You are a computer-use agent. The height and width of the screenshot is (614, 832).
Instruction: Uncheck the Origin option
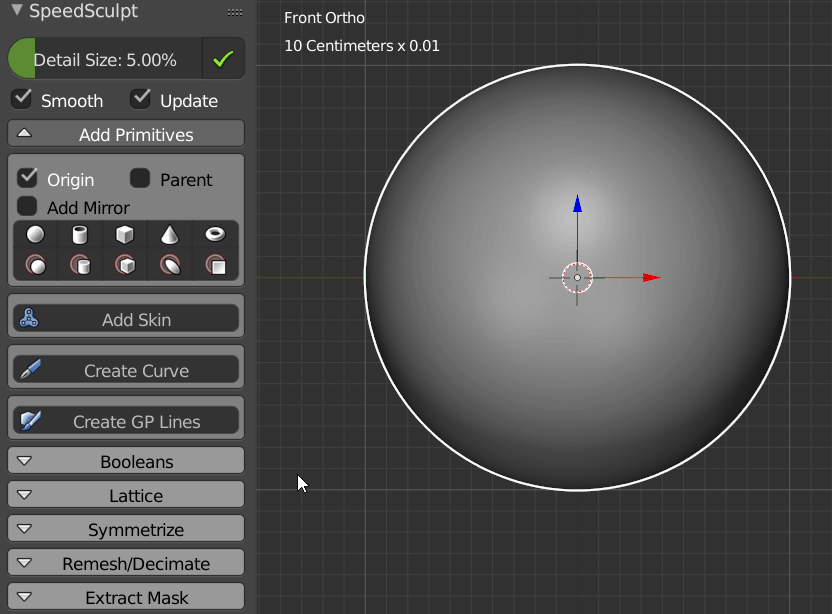point(26,178)
